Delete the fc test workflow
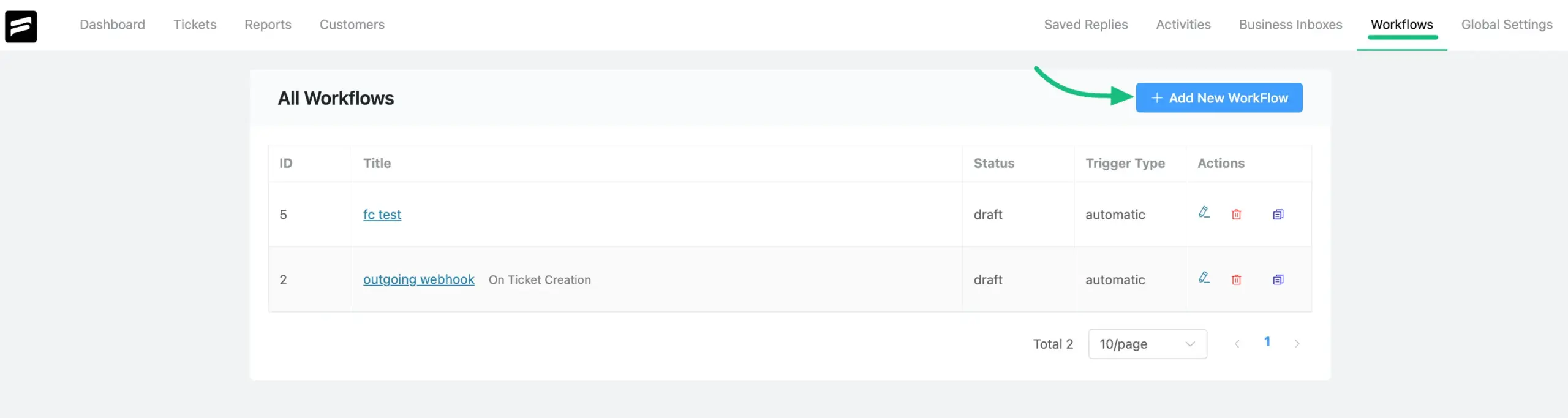The image size is (1568, 418). tap(1236, 215)
